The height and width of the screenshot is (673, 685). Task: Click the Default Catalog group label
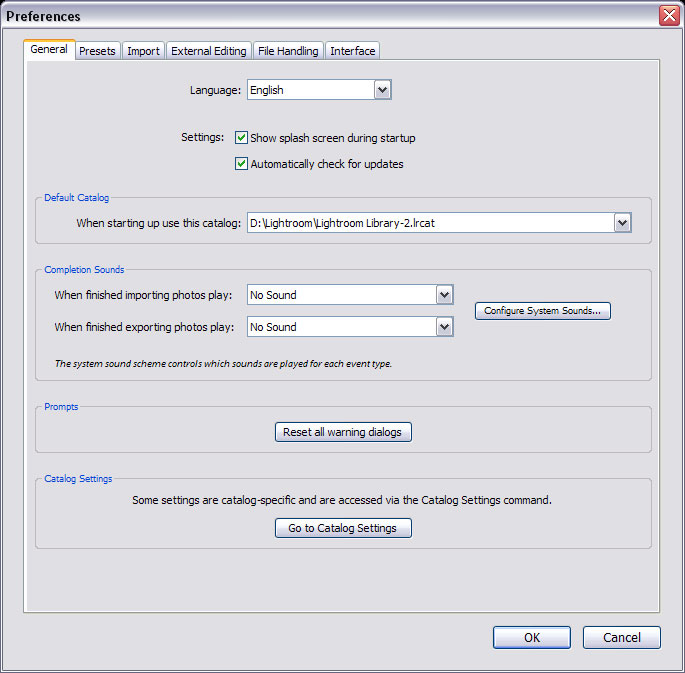pyautogui.click(x=76, y=198)
